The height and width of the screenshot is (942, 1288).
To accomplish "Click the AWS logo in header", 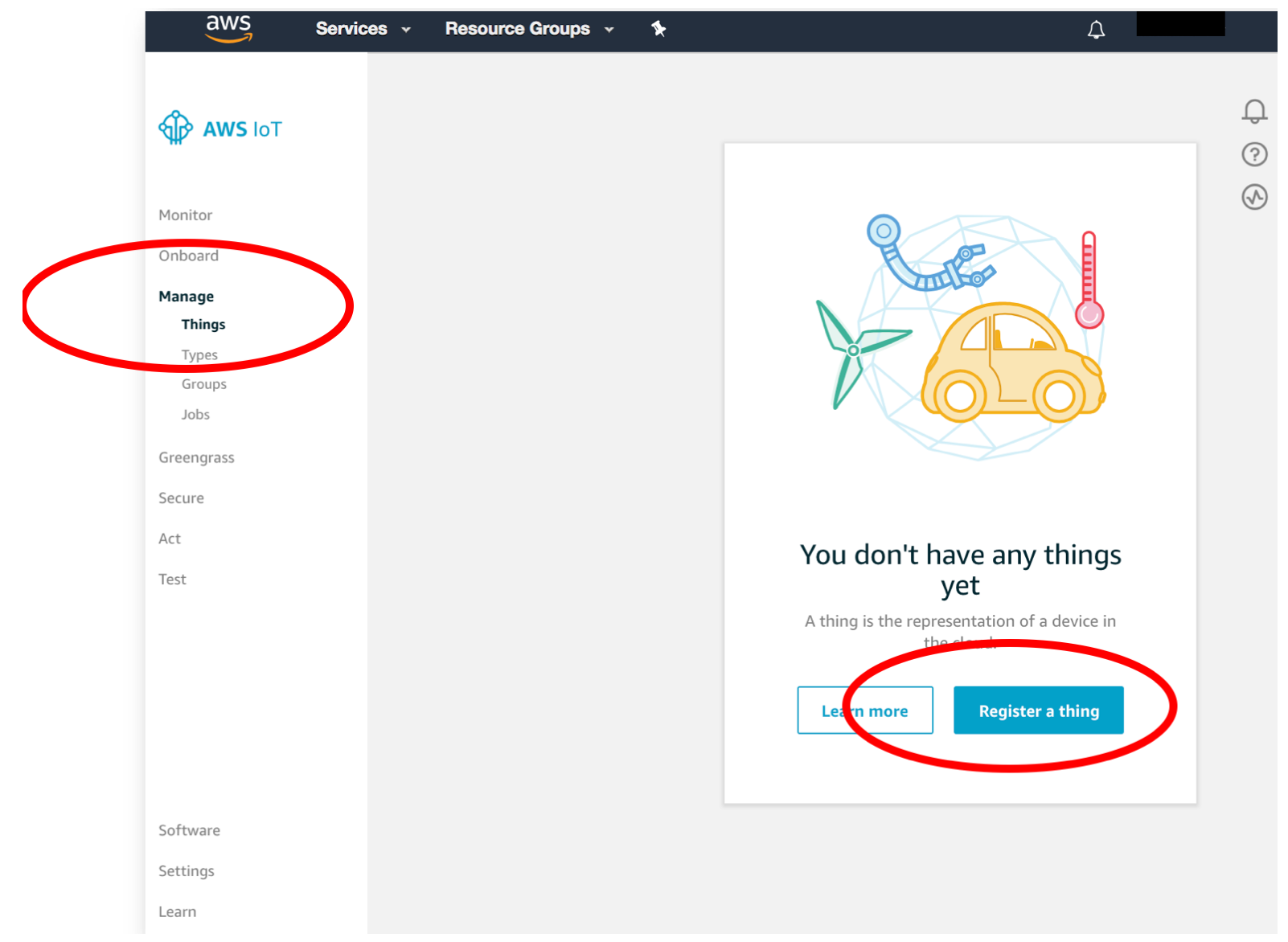I will pyautogui.click(x=228, y=28).
